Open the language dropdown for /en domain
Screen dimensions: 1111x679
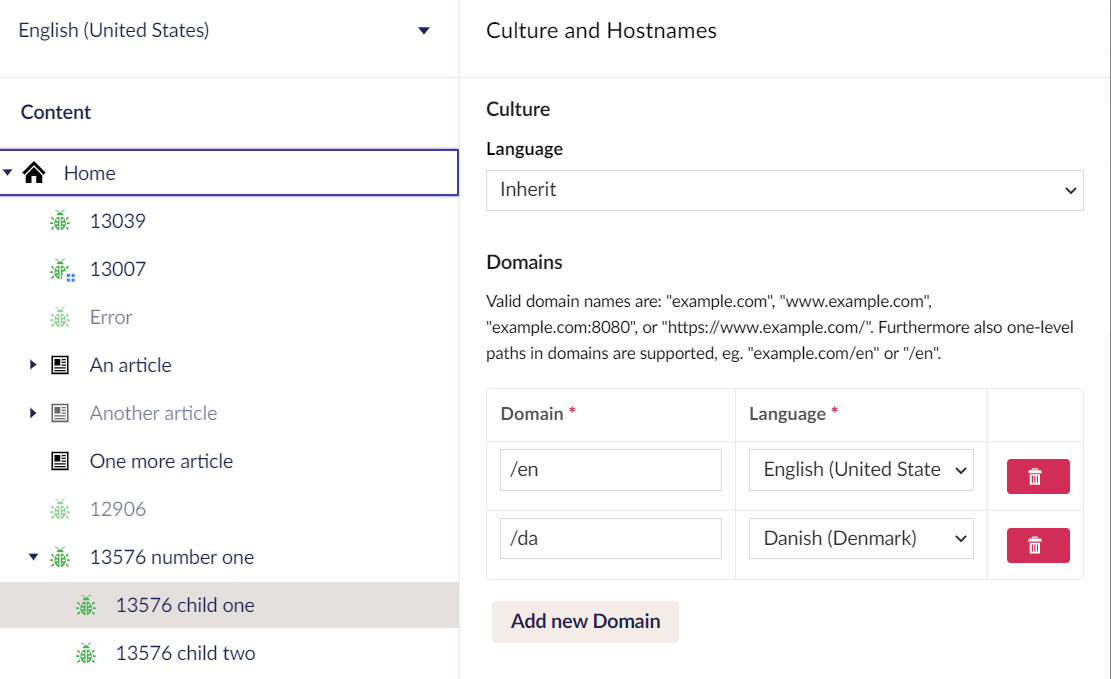[861, 470]
